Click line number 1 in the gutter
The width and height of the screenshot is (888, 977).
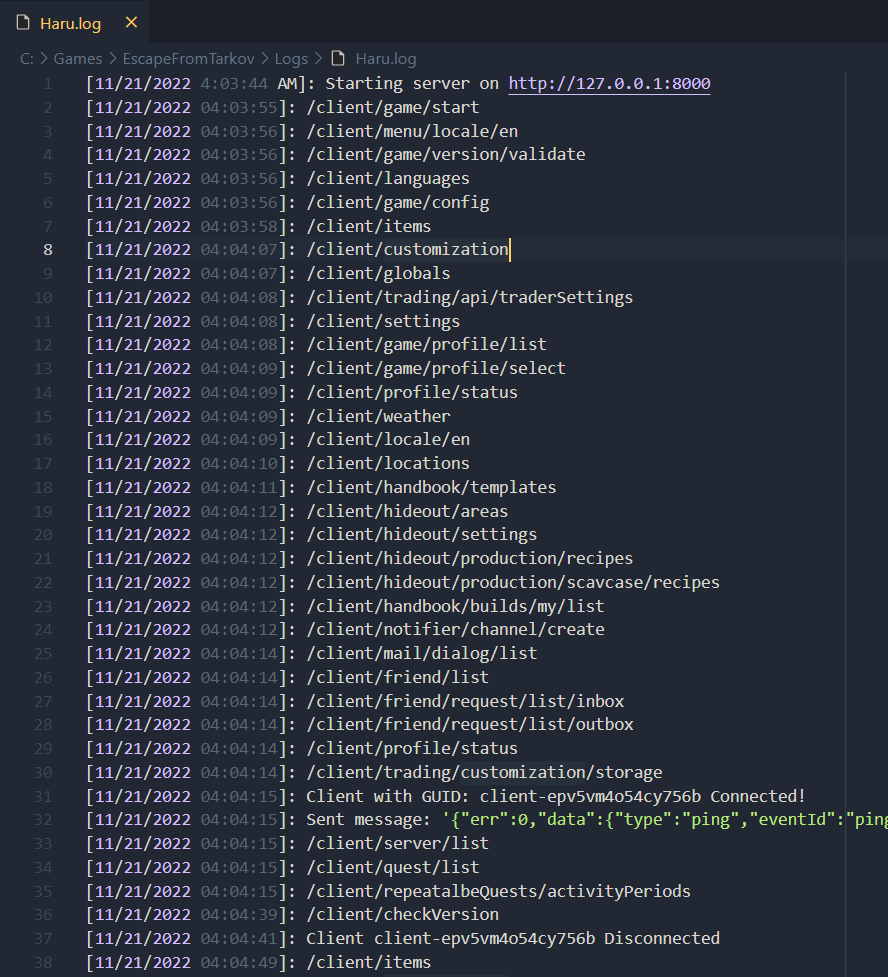pos(48,84)
